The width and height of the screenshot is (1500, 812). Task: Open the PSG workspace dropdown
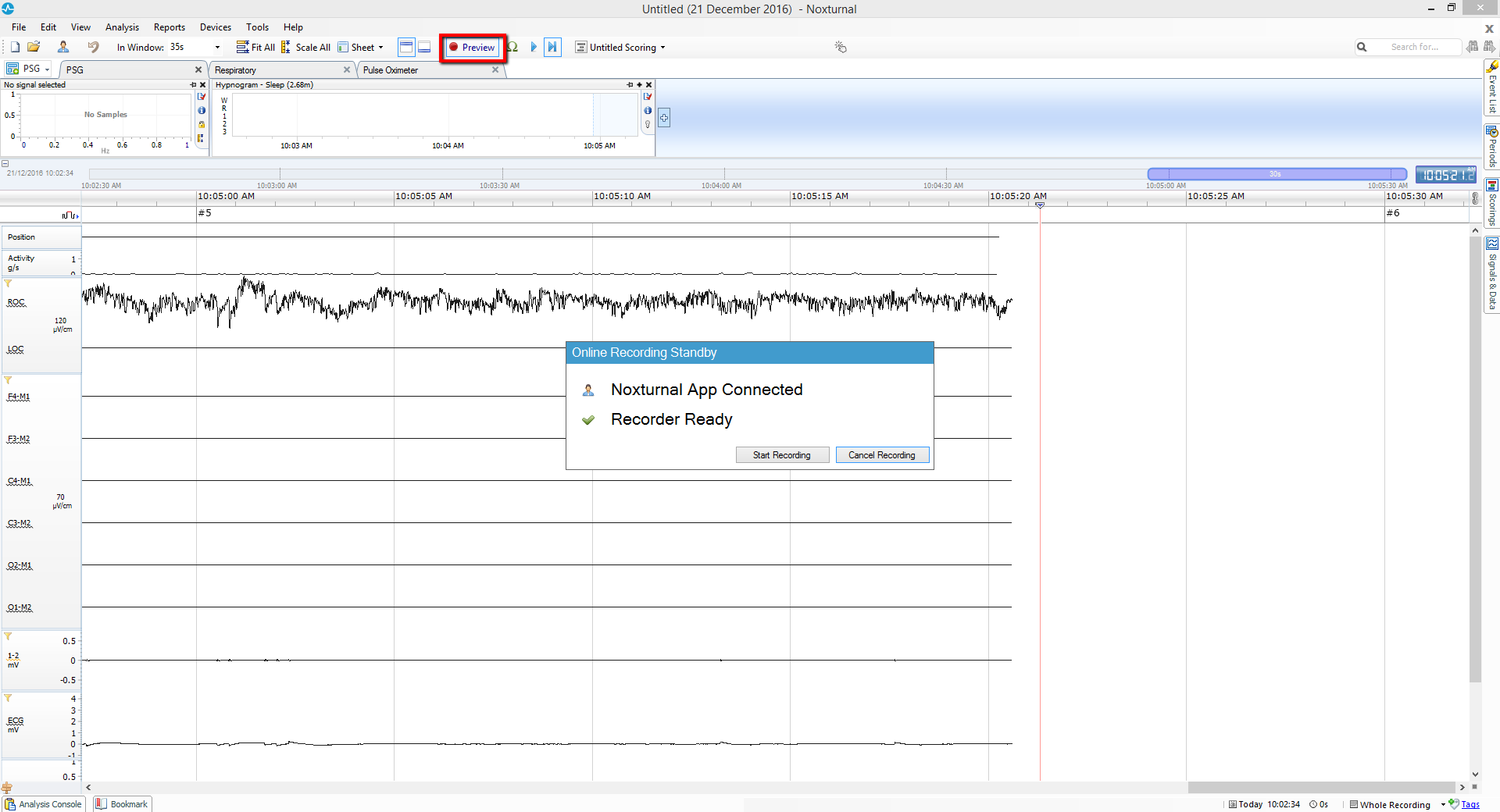coord(28,69)
